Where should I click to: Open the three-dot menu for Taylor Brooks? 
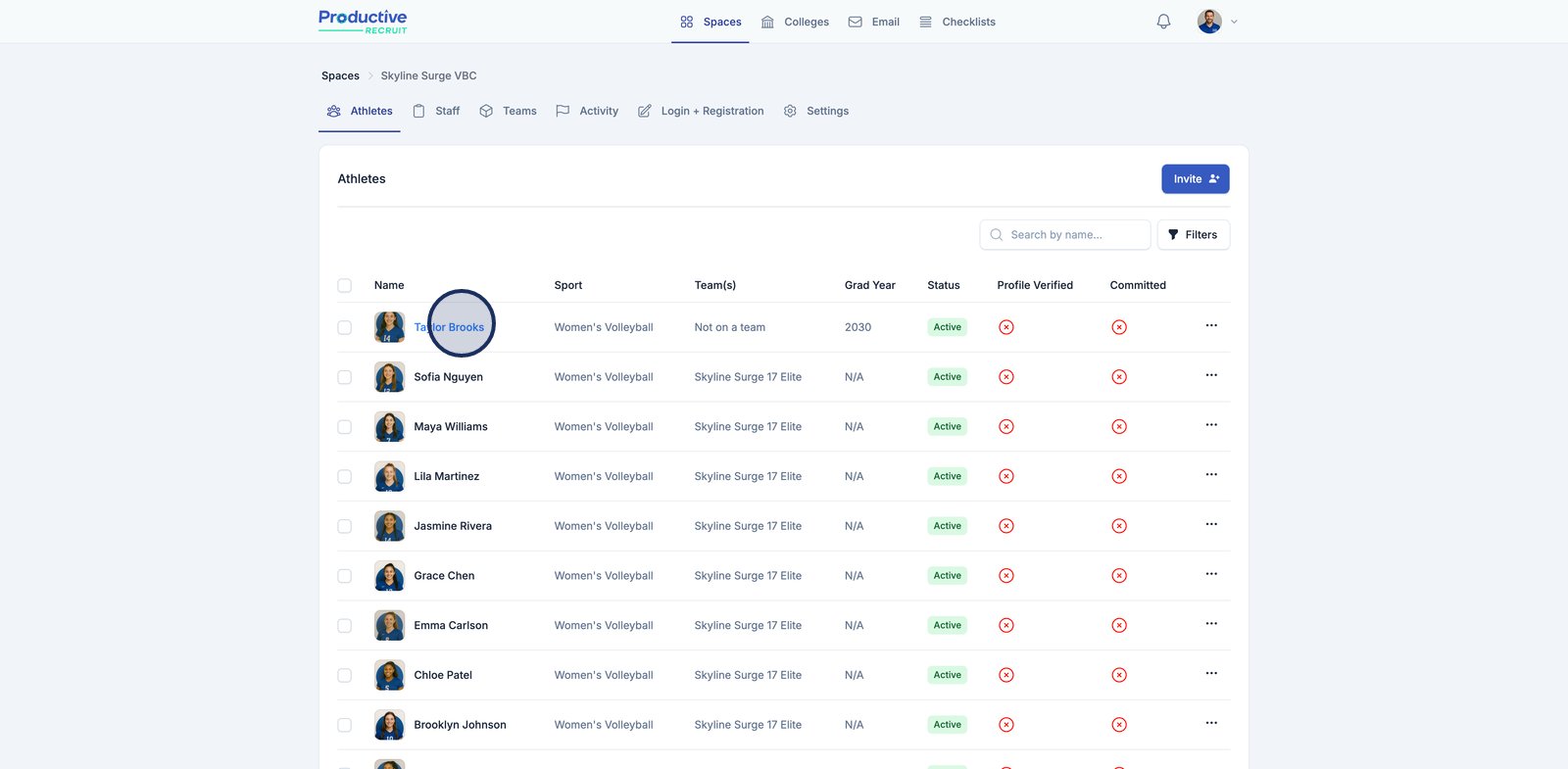1211,325
